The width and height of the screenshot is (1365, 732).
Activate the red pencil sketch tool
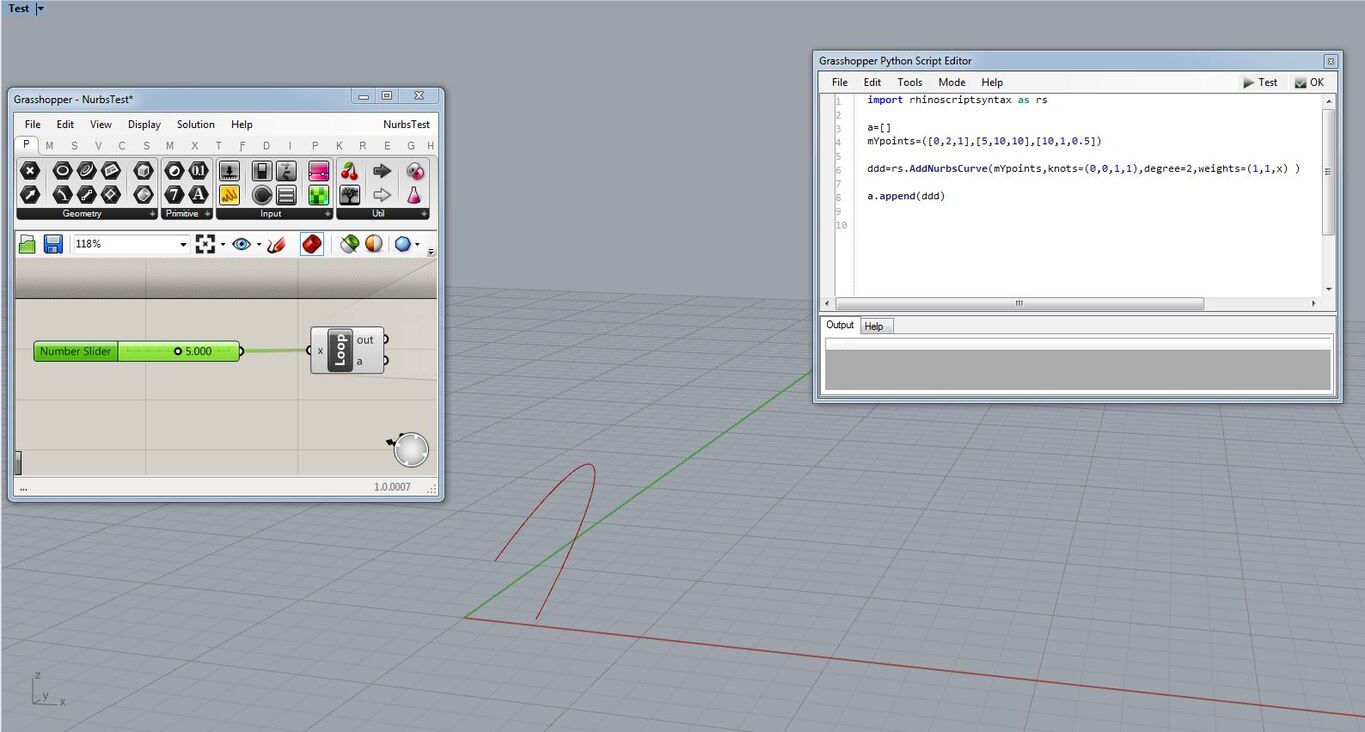click(x=277, y=244)
